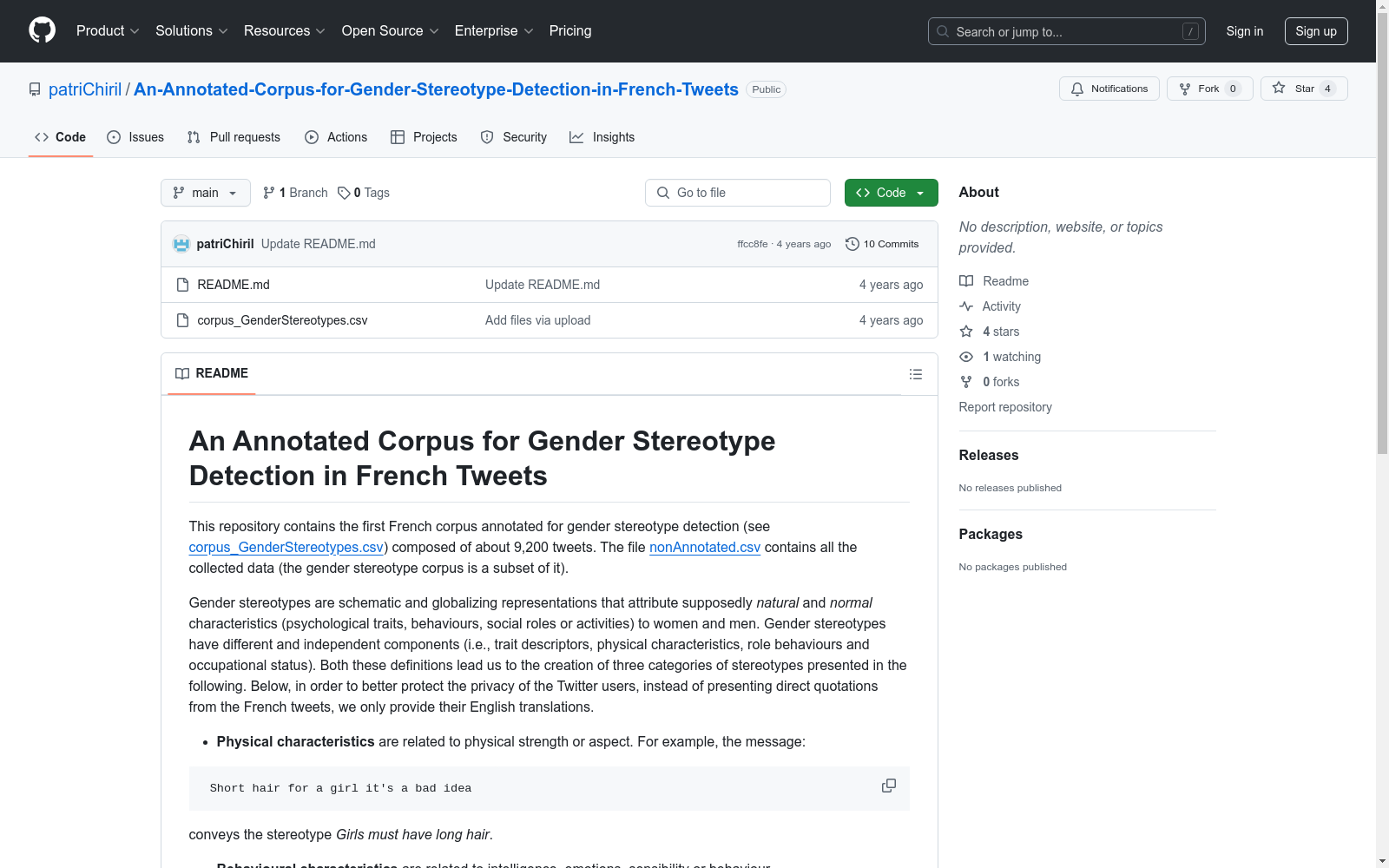The height and width of the screenshot is (868, 1389).
Task: Open the GitHub homepage logo
Action: tap(42, 30)
